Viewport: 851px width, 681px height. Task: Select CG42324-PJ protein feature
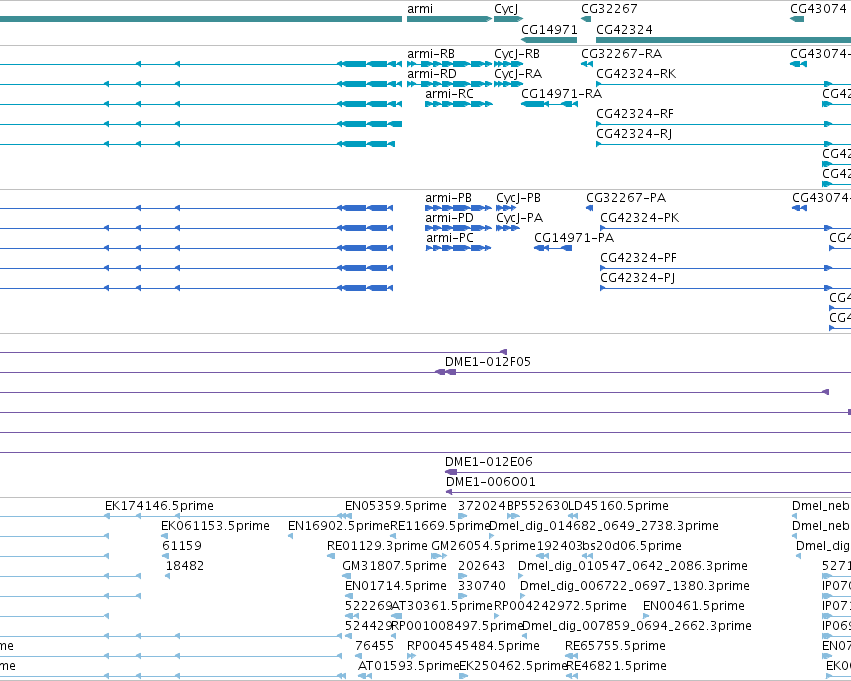tap(726, 288)
